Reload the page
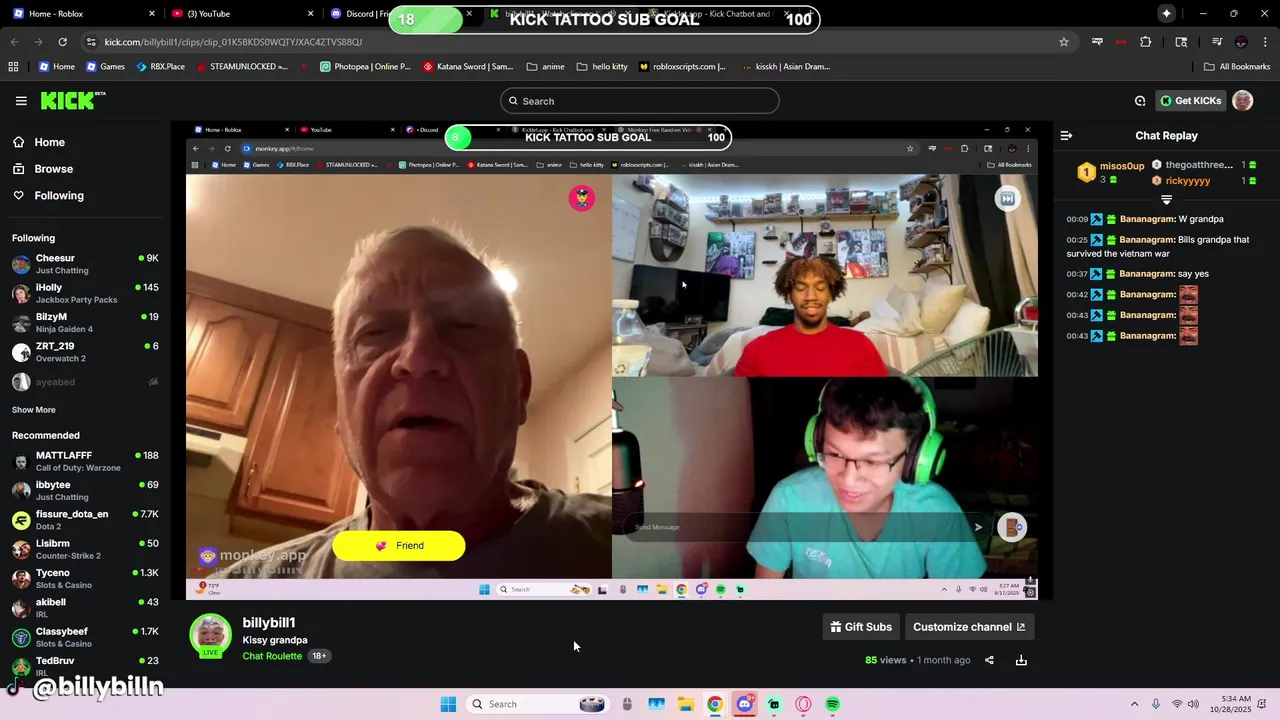 tap(62, 42)
